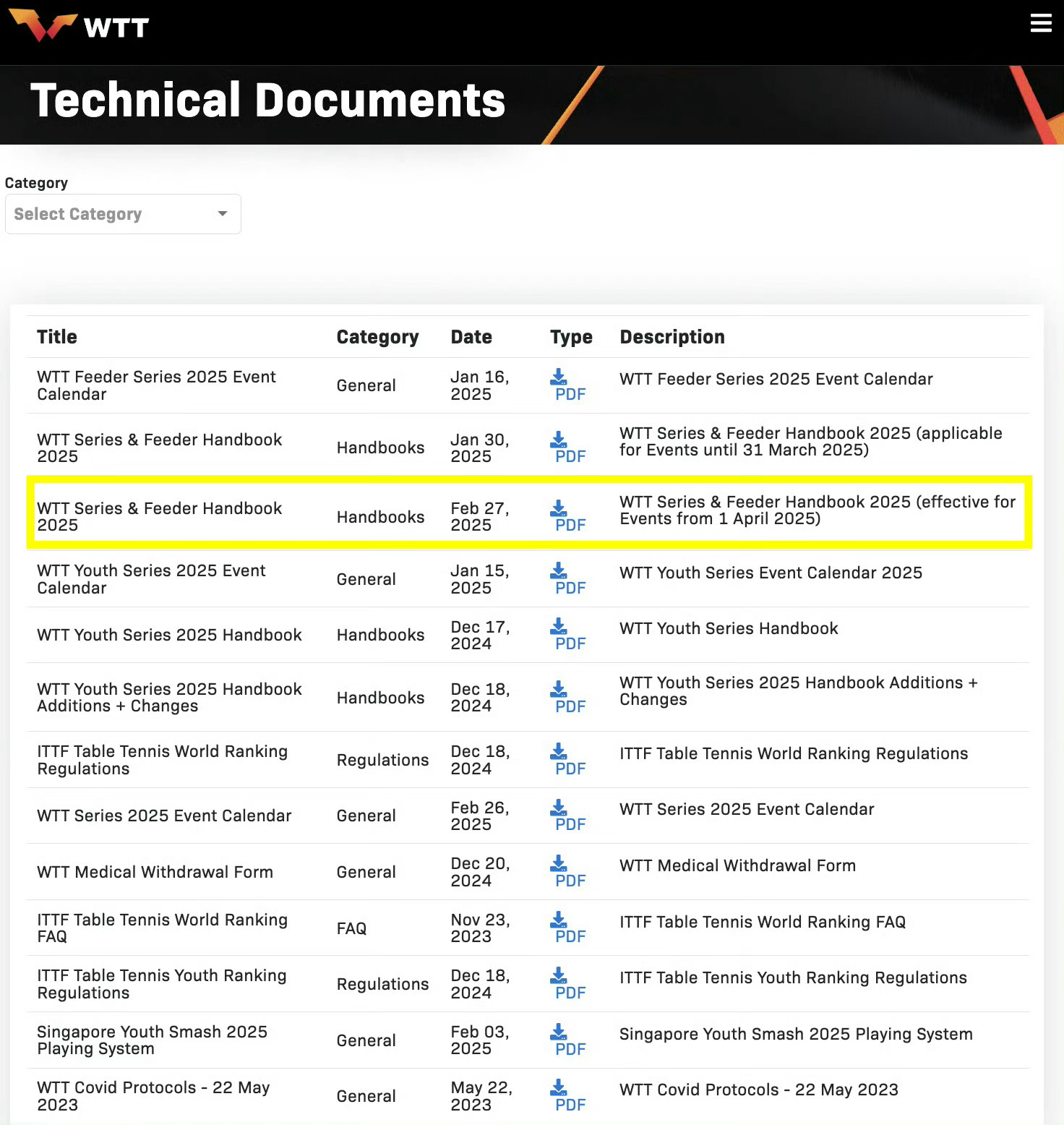This screenshot has width=1064, height=1125.
Task: Select title 'Singapore Youth Smash 2025 Playing System'
Action: (152, 1040)
